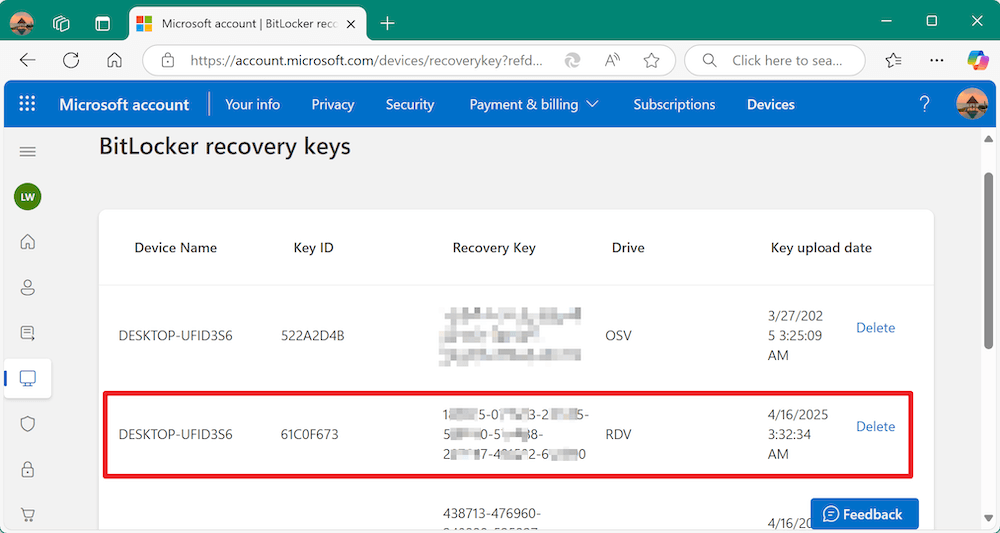
Task: Open the Copilot icon in Edge toolbar
Action: [x=977, y=60]
